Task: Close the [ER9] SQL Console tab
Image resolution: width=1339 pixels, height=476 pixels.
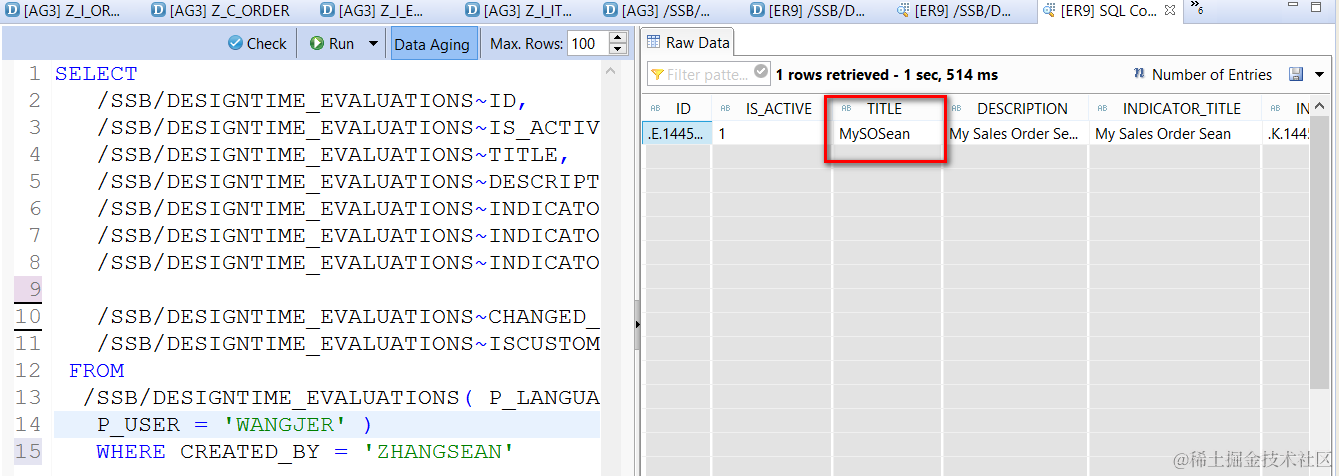Action: [x=1170, y=10]
